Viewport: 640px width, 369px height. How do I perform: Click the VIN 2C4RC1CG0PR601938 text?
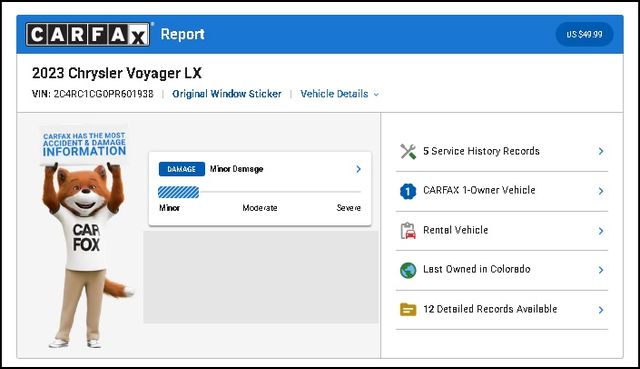pos(93,94)
